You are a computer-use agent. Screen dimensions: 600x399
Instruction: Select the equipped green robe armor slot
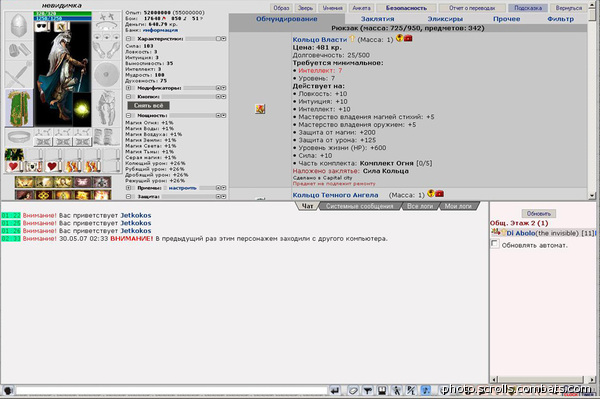click(19, 108)
